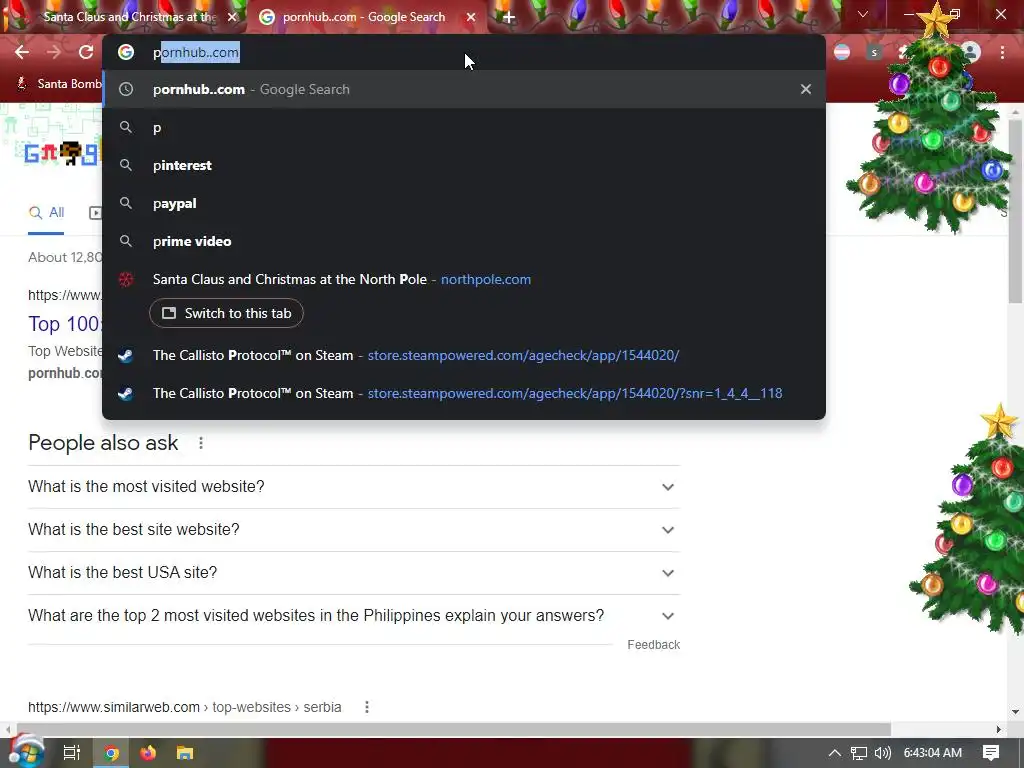The height and width of the screenshot is (768, 1024).
Task: Expand 'What is the most visited website?'
Action: click(x=353, y=487)
